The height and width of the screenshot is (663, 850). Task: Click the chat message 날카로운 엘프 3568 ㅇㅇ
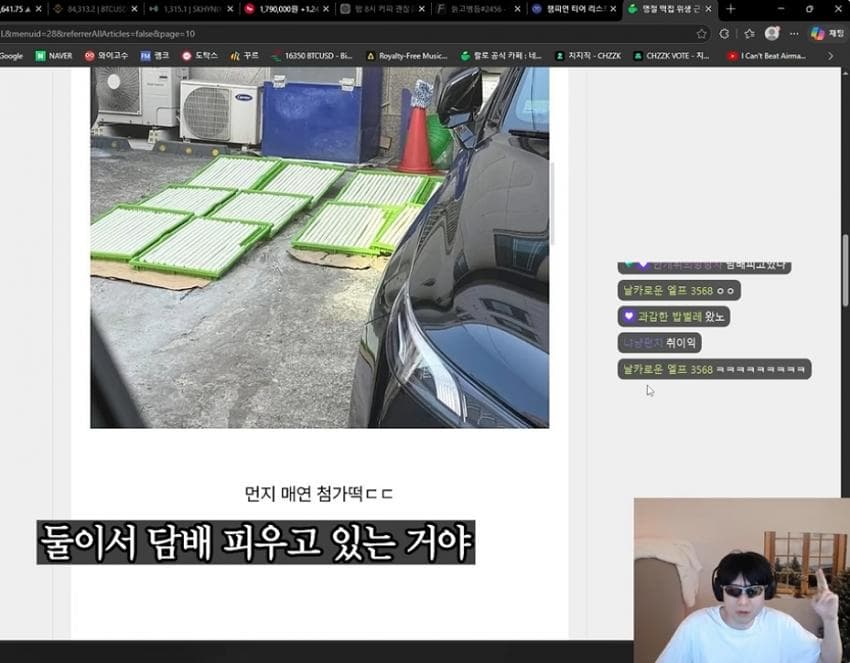[679, 291]
